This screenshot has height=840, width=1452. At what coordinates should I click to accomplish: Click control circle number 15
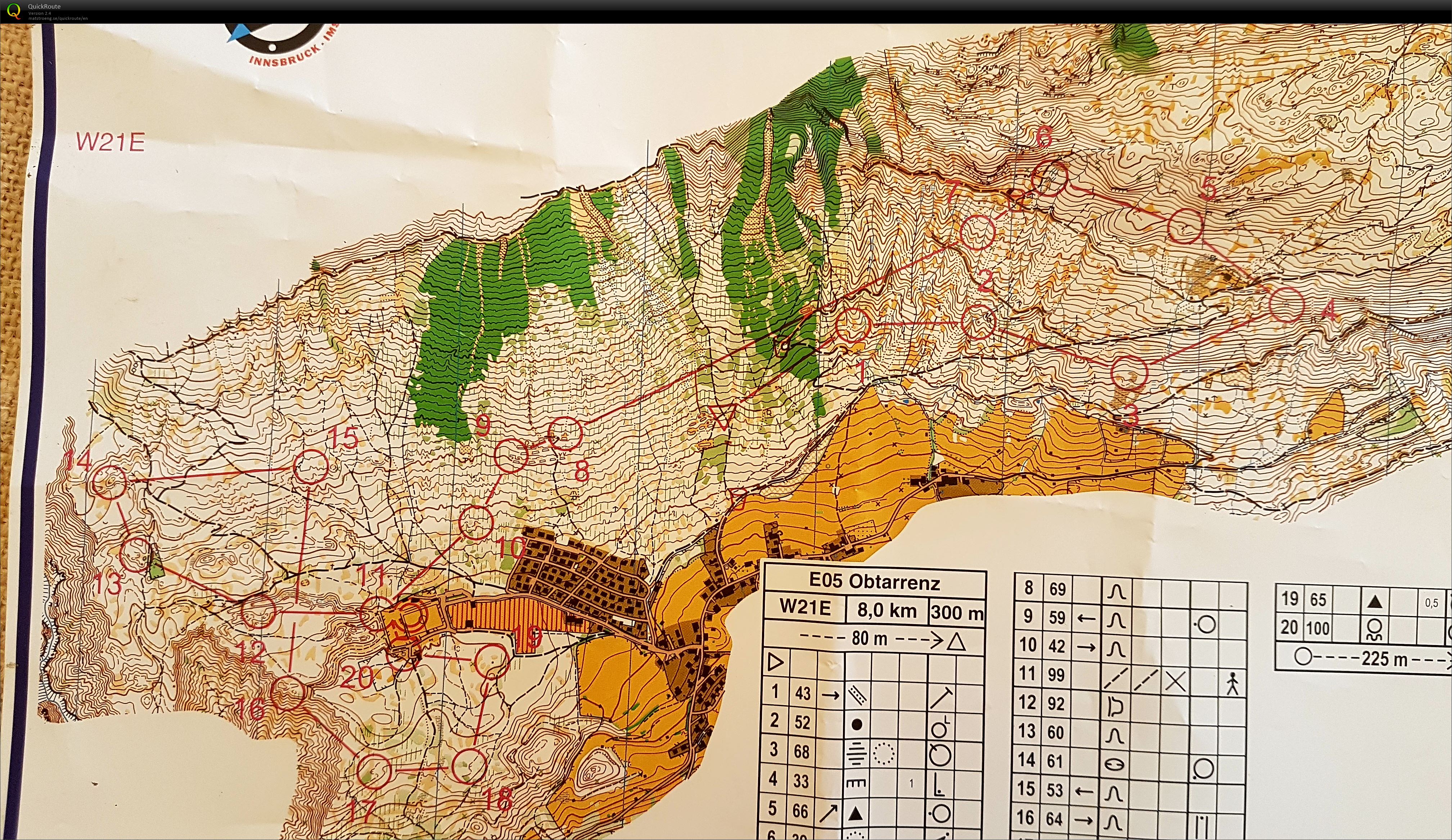311,466
